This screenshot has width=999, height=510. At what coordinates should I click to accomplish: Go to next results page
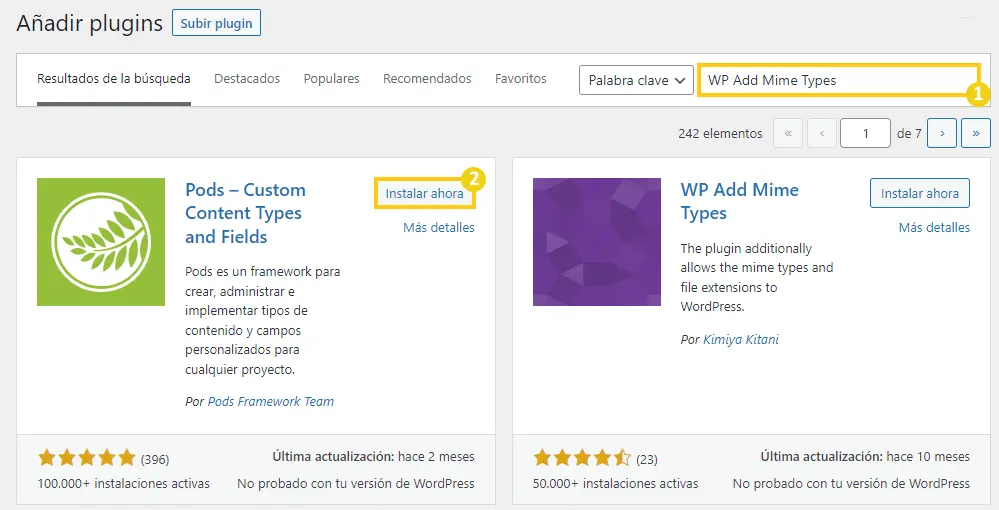pos(942,133)
